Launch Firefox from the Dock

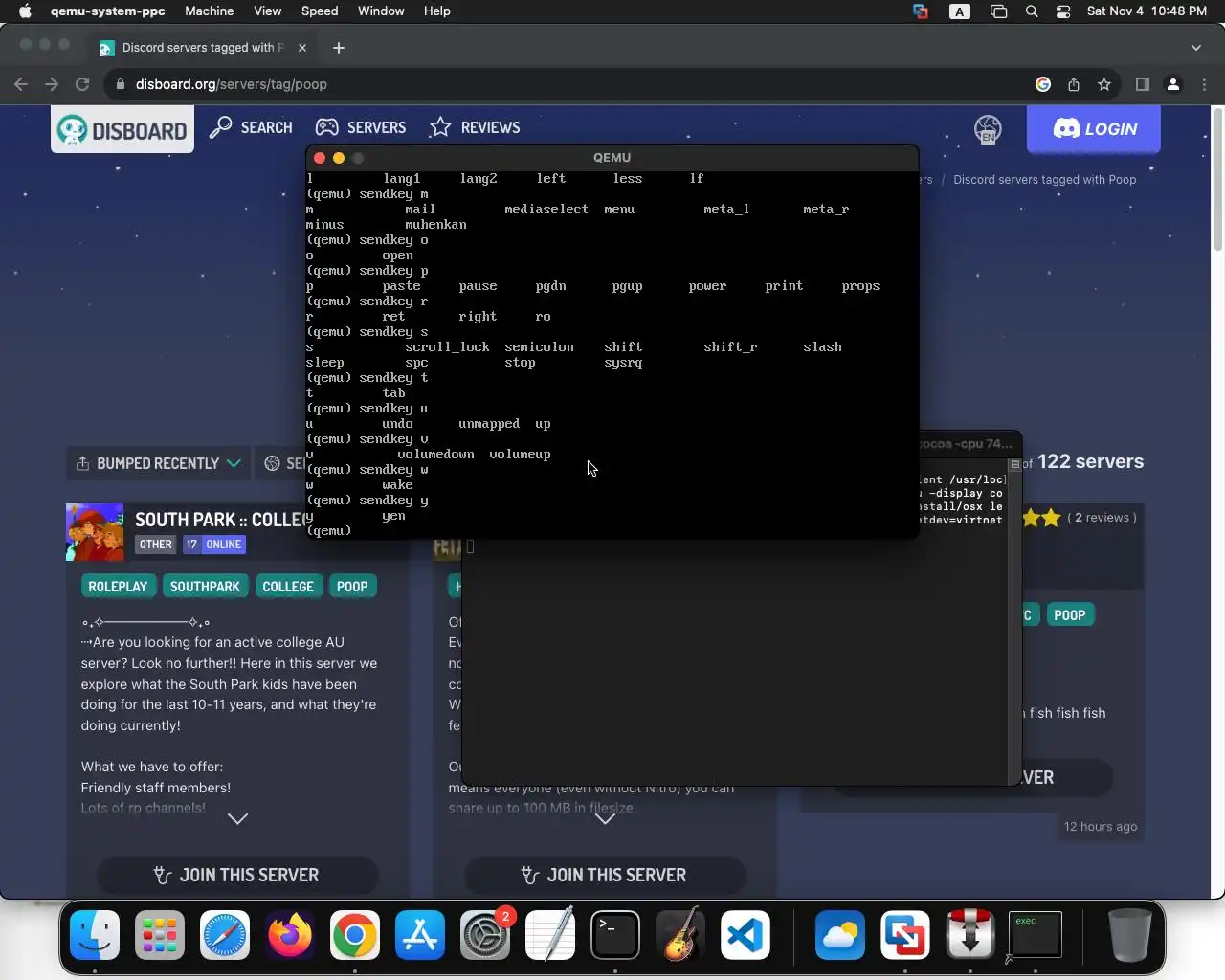(290, 935)
